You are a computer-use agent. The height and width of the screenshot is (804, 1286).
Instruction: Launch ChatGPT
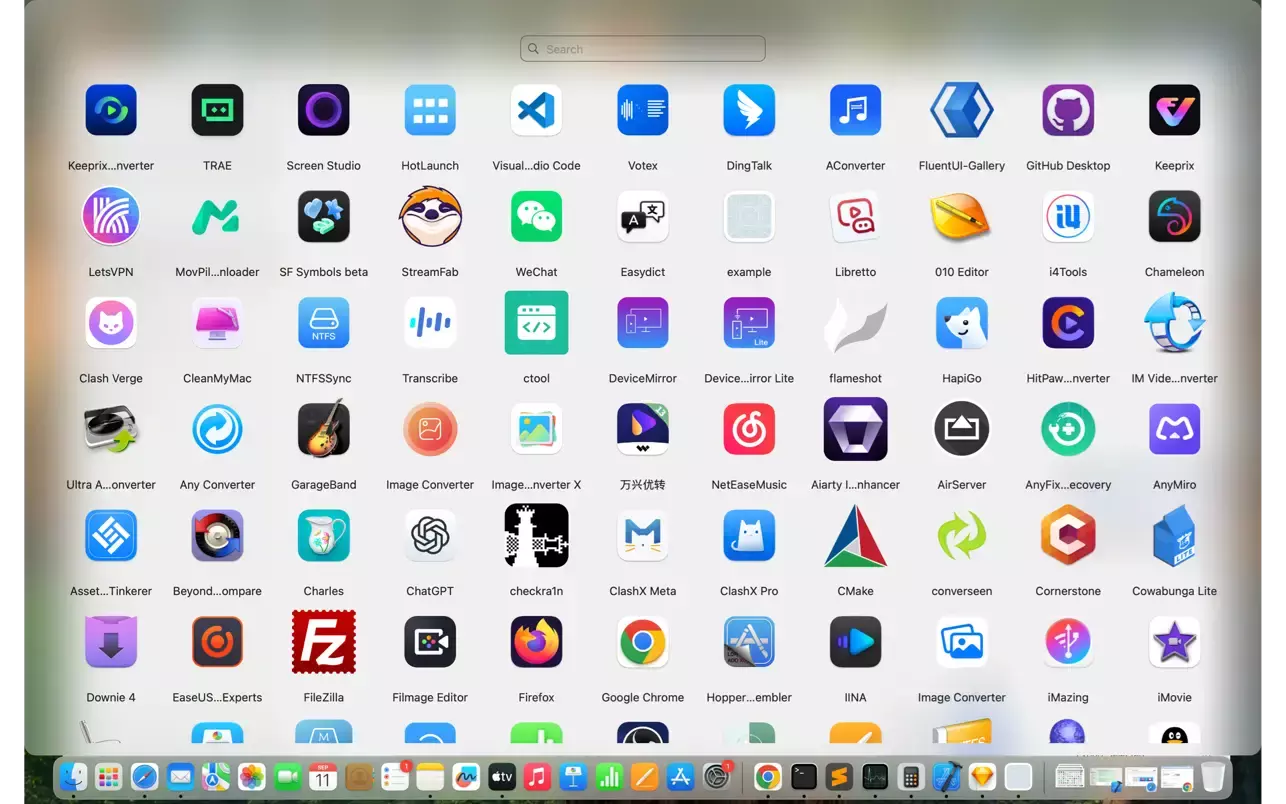430,536
